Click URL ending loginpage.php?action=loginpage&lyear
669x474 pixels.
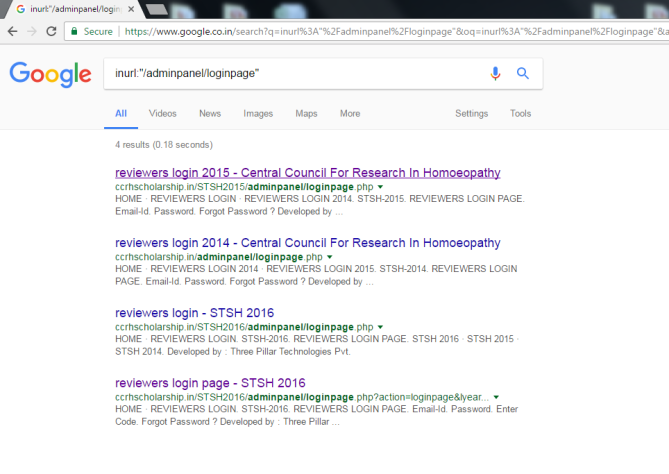click(302, 397)
